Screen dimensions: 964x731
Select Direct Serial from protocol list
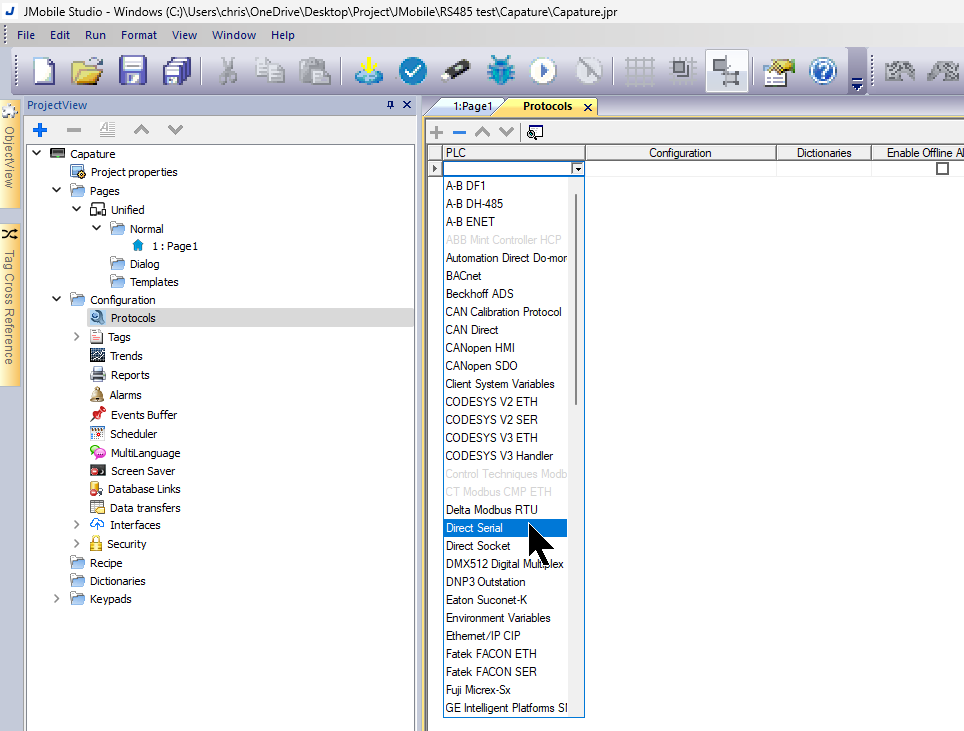[475, 528]
